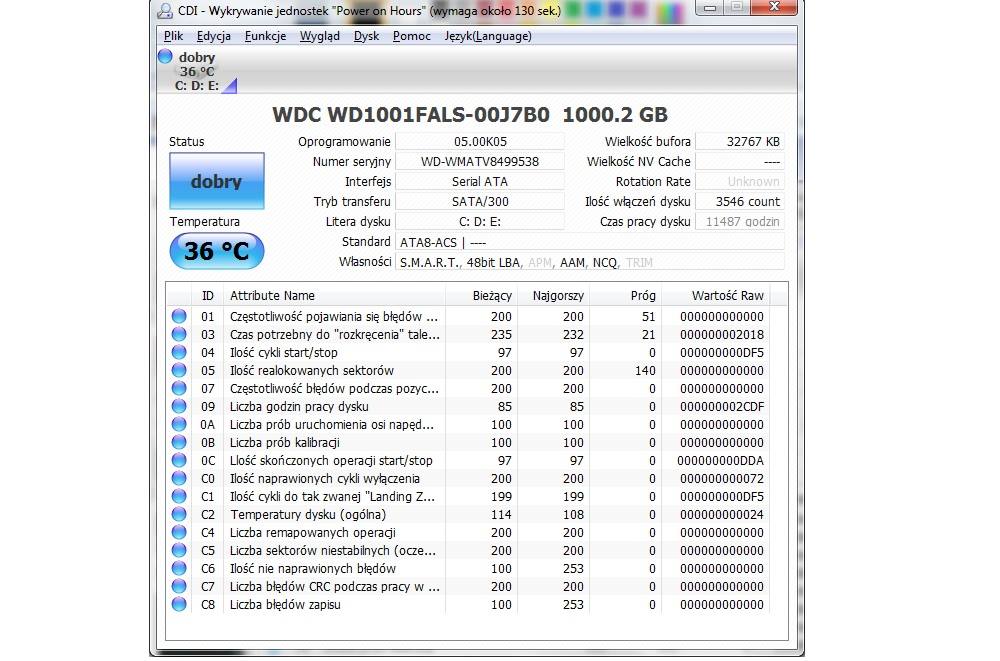1000x661 pixels.
Task: Select row 'Ilość nie naprawionych błędów'
Action: pos(469,568)
